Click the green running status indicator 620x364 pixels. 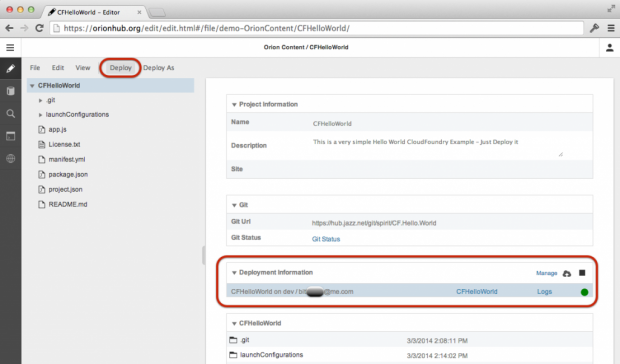coord(584,292)
